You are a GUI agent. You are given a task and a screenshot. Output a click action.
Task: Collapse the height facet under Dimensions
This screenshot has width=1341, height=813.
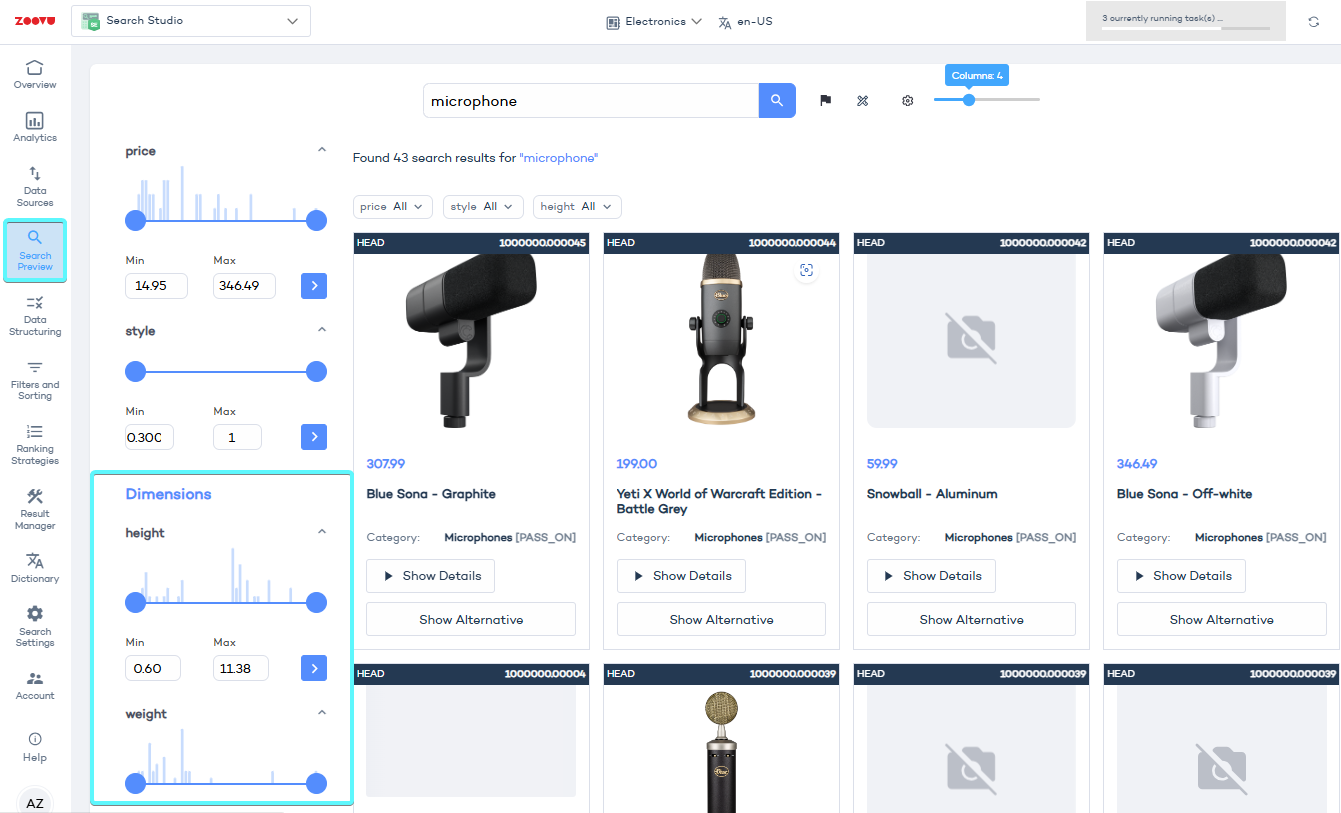[x=322, y=530]
